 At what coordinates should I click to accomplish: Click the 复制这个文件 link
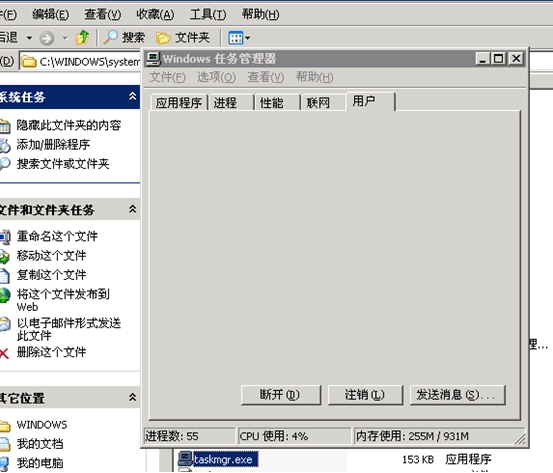click(x=51, y=275)
